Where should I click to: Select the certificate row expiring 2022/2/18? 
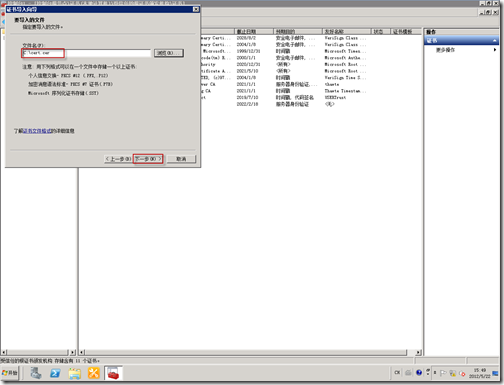(x=311, y=104)
